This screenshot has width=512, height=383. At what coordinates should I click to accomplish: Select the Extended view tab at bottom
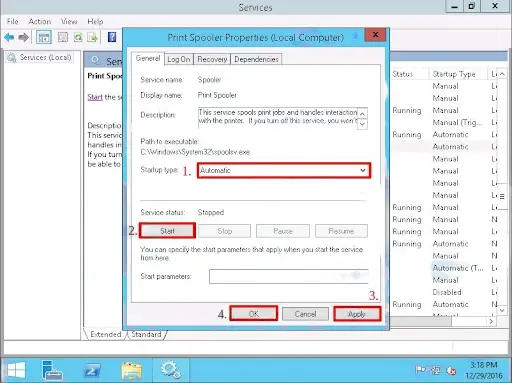[x=106, y=334]
